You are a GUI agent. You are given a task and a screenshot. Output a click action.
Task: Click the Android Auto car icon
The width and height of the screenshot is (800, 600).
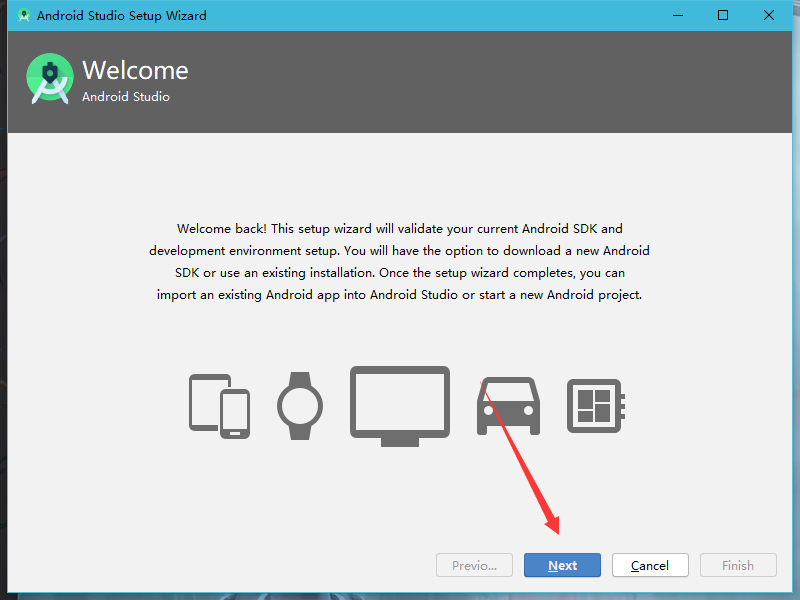pos(509,406)
